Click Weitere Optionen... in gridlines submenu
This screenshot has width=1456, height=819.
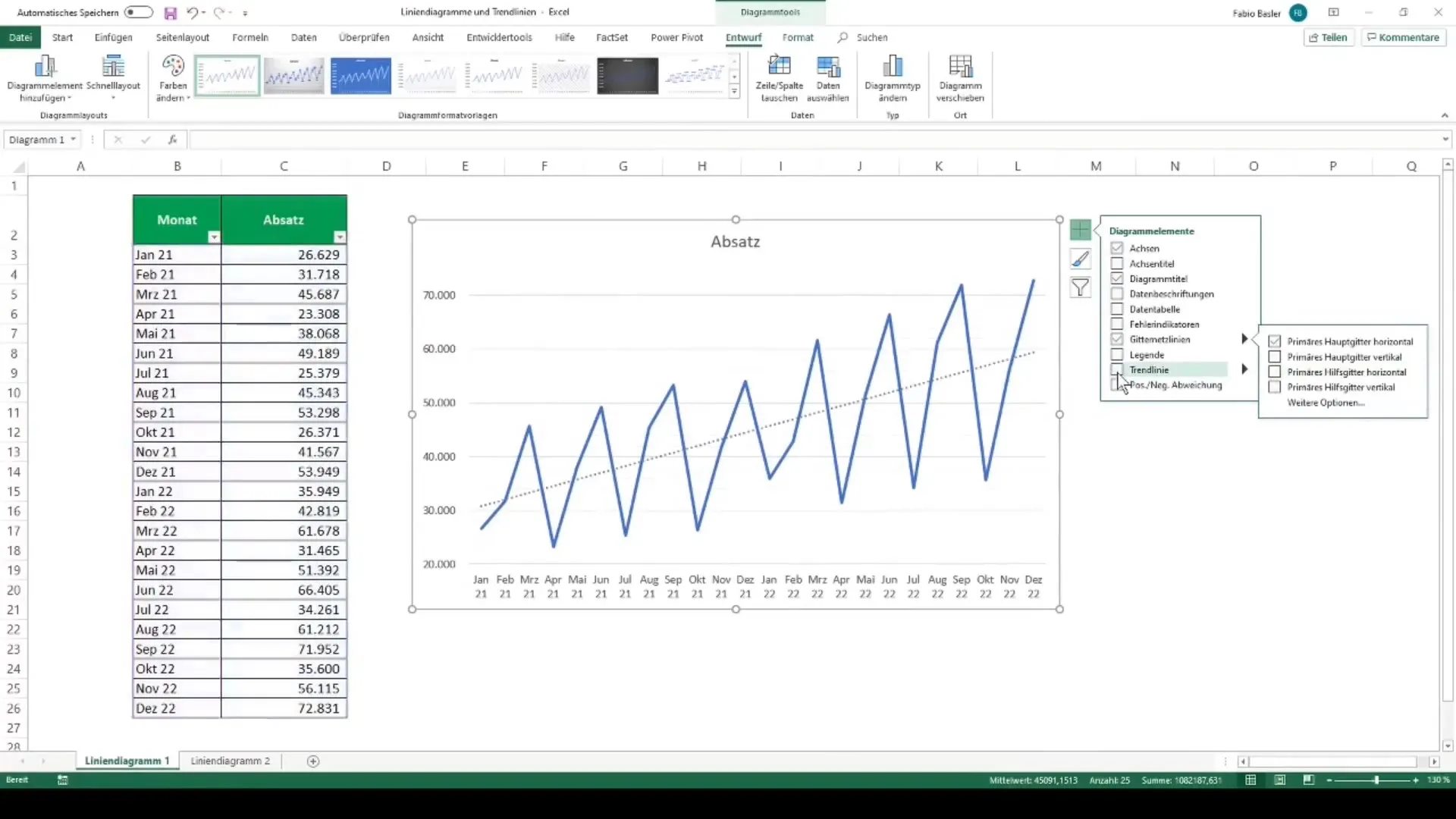tap(1326, 403)
